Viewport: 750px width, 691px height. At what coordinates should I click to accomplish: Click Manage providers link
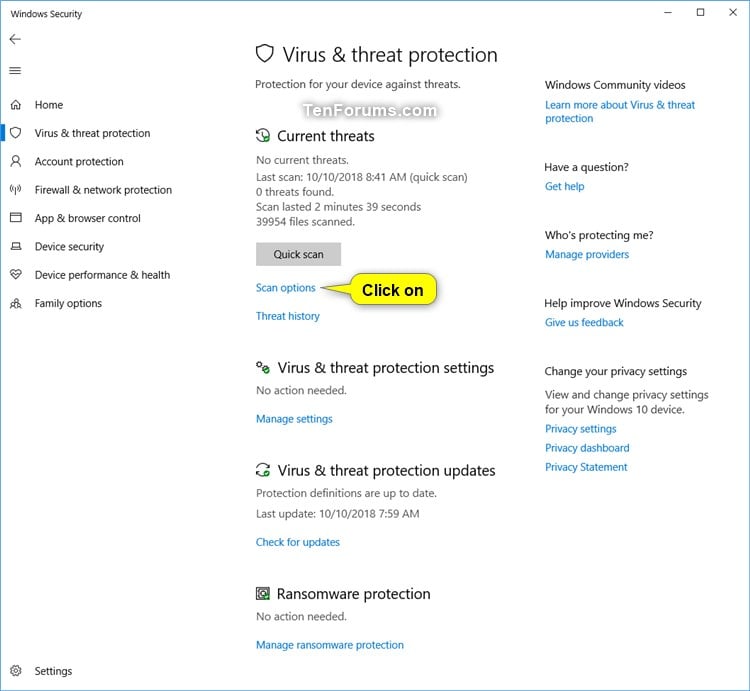click(x=587, y=254)
